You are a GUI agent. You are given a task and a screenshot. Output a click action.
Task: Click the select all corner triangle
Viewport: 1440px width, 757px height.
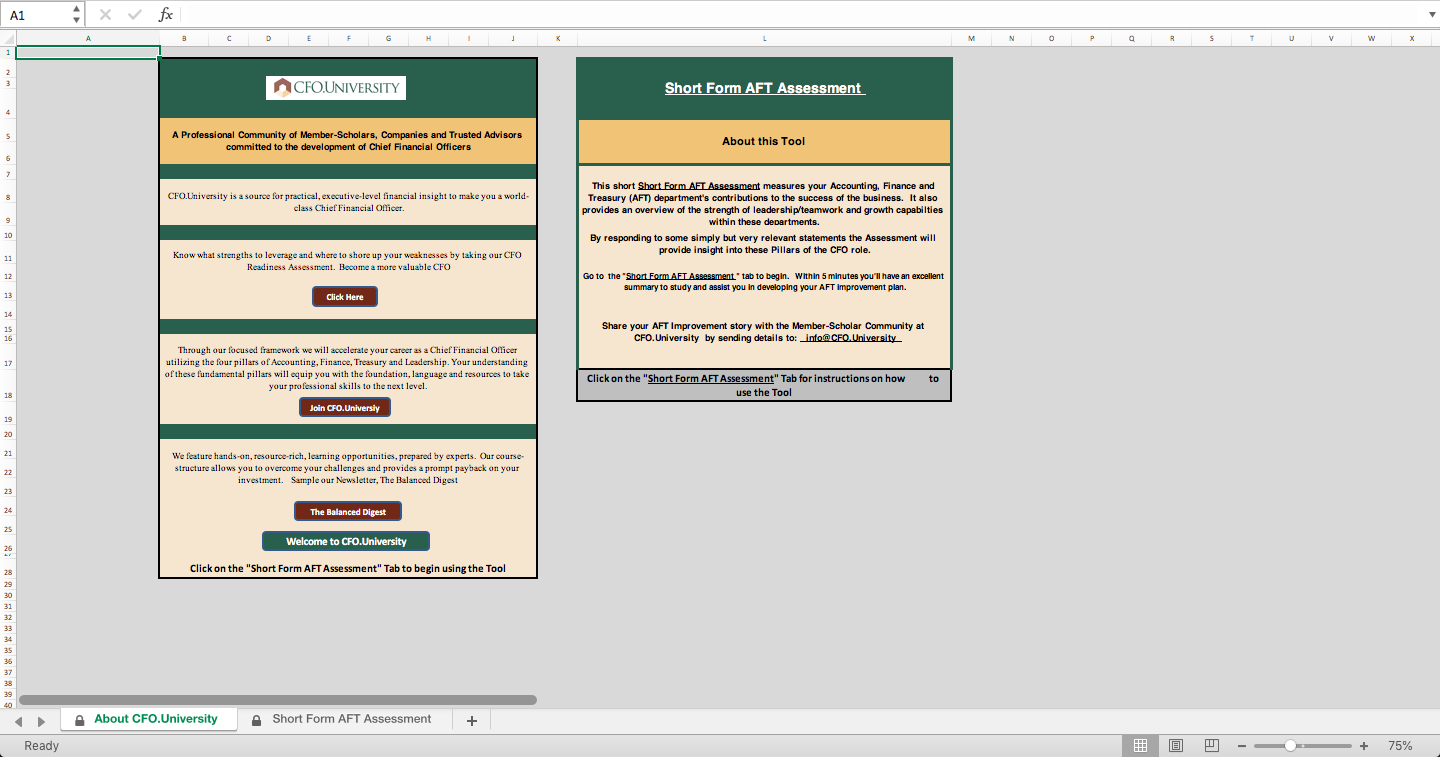[8, 39]
